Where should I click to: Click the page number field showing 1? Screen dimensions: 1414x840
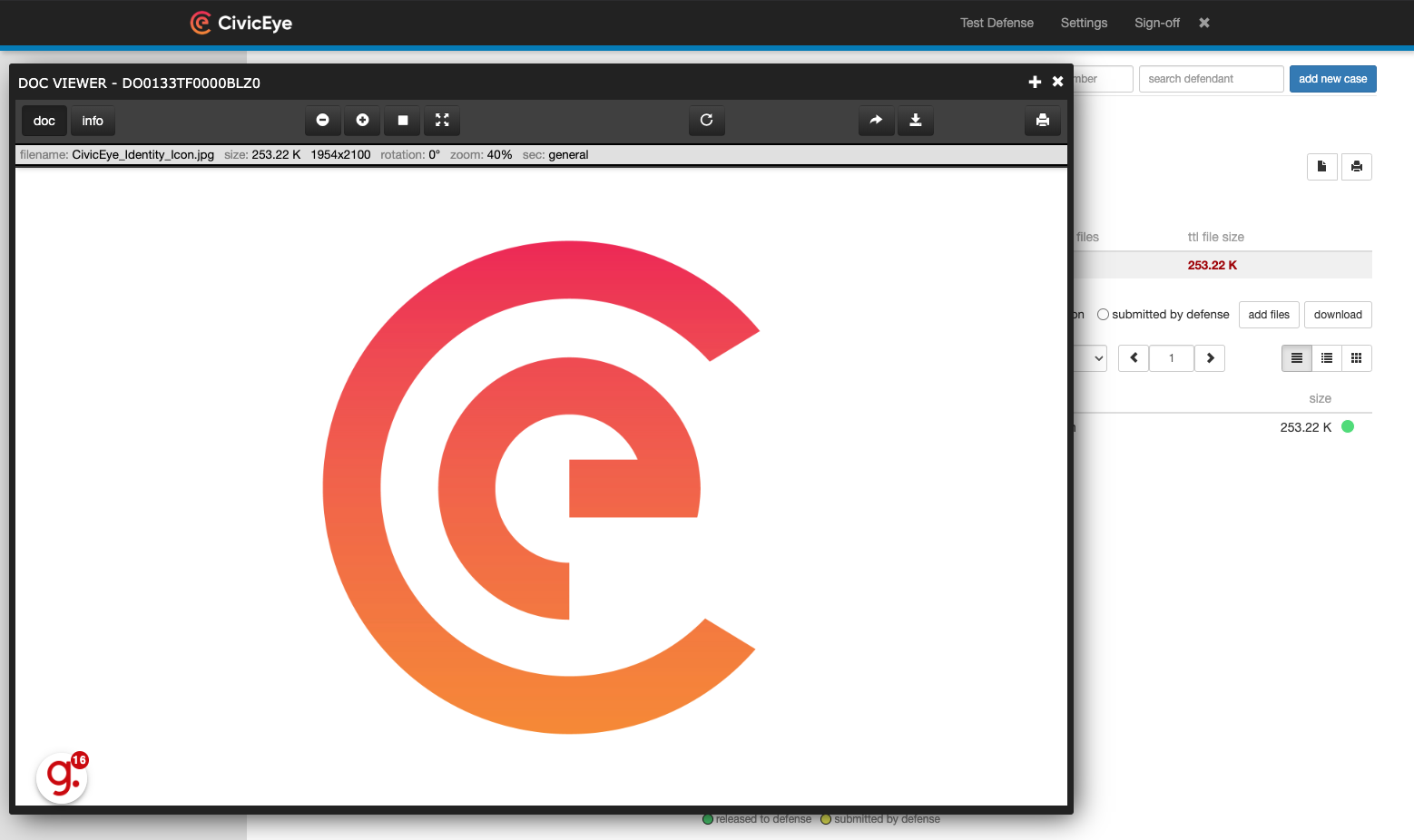click(x=1172, y=358)
